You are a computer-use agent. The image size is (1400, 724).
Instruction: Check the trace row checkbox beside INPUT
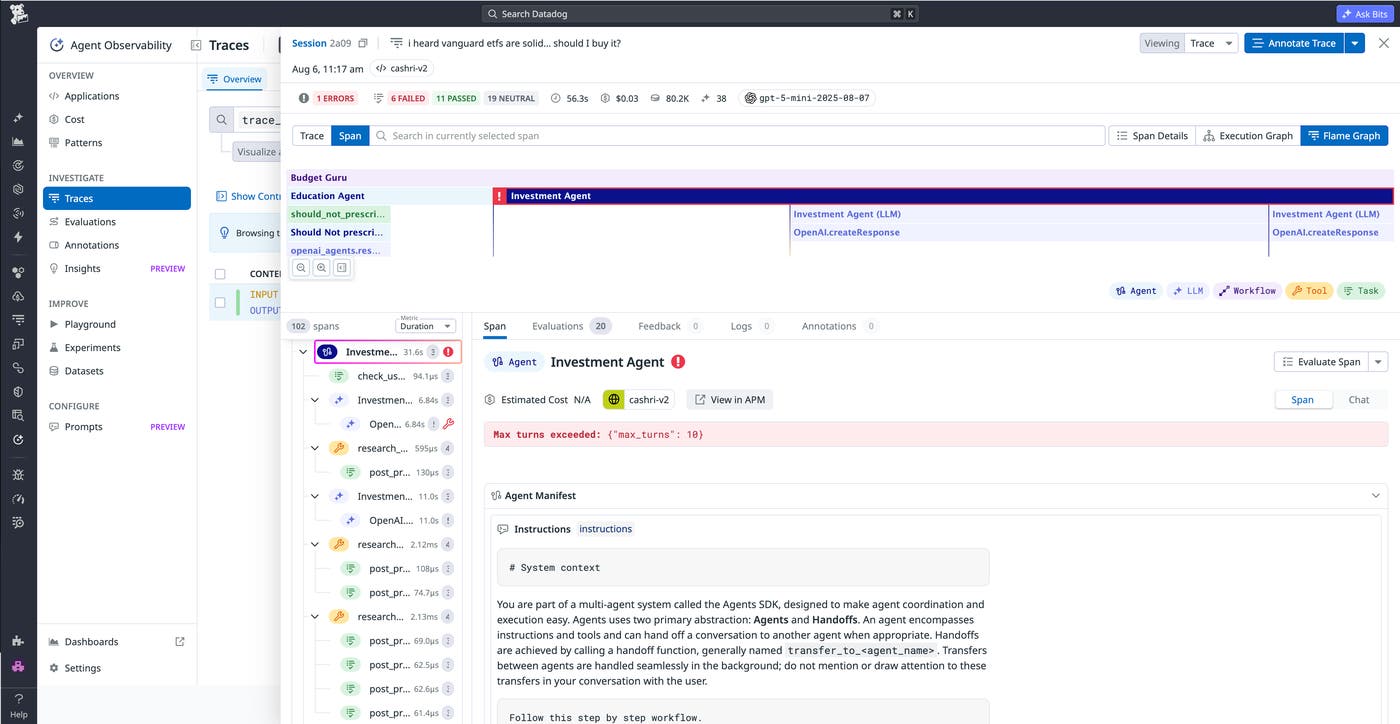click(x=220, y=302)
